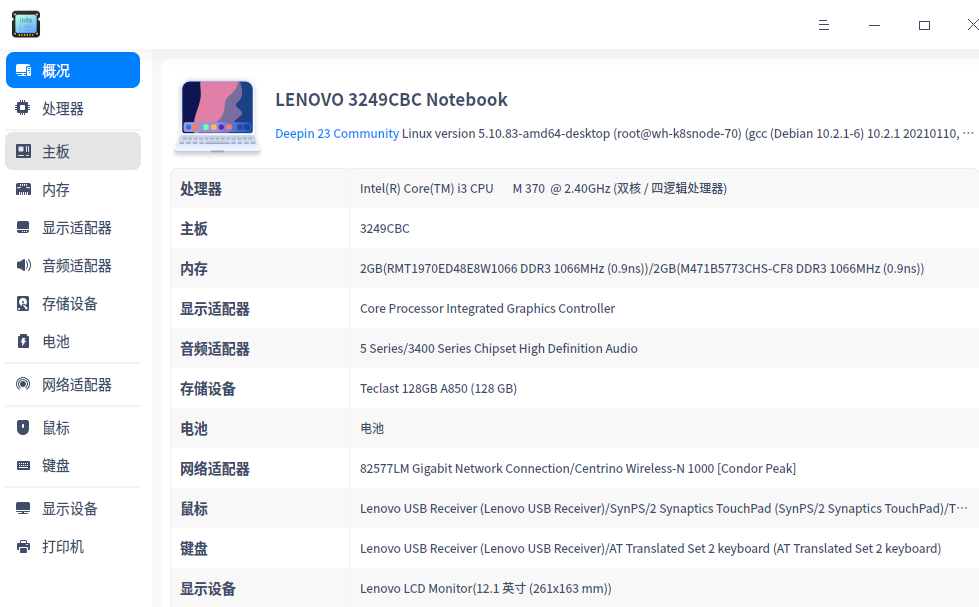Select the Synaptics TouchPad mouse value
Viewport: 979px width, 607px height.
[x=664, y=508]
